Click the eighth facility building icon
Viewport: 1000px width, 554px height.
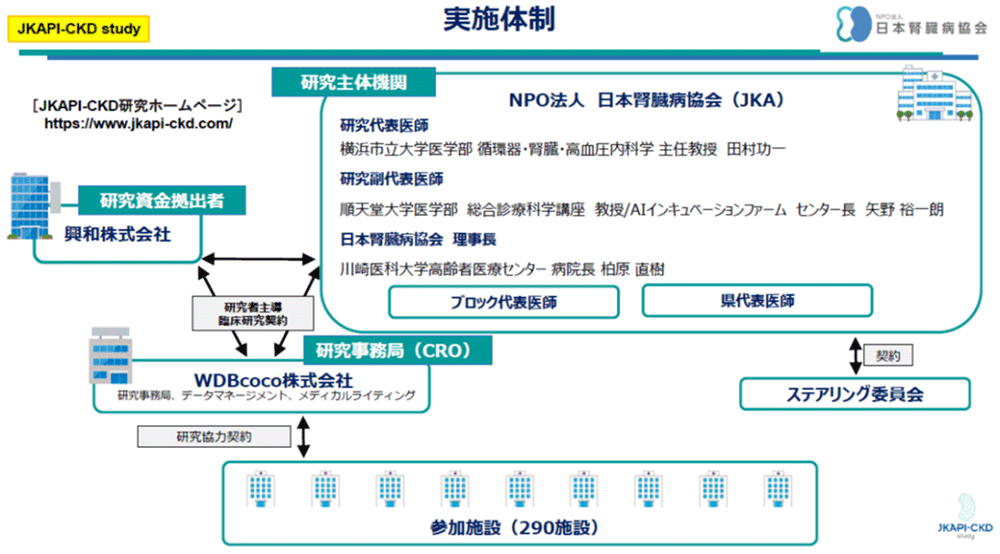coord(713,490)
